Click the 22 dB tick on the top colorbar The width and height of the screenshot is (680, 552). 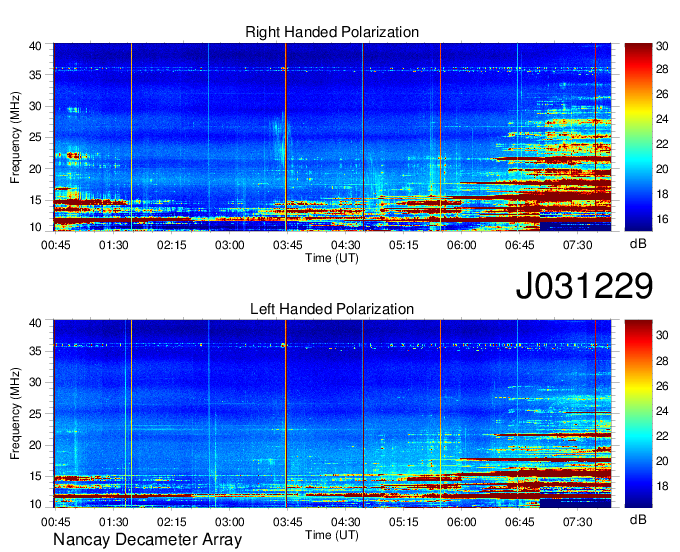click(x=662, y=144)
